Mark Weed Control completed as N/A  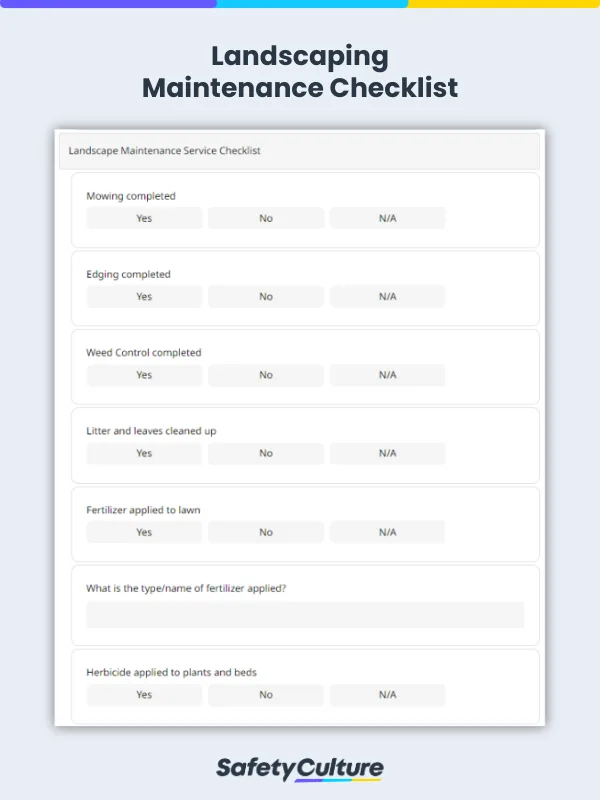387,375
